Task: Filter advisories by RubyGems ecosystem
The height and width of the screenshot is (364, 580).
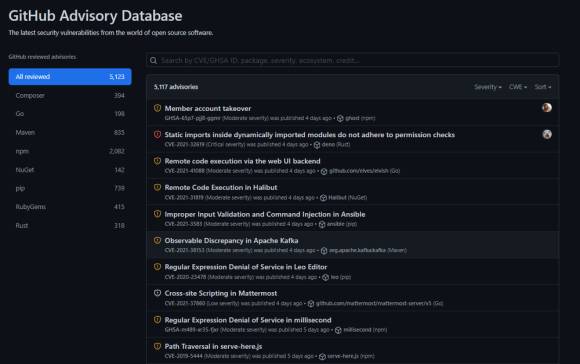Action: pyautogui.click(x=70, y=207)
